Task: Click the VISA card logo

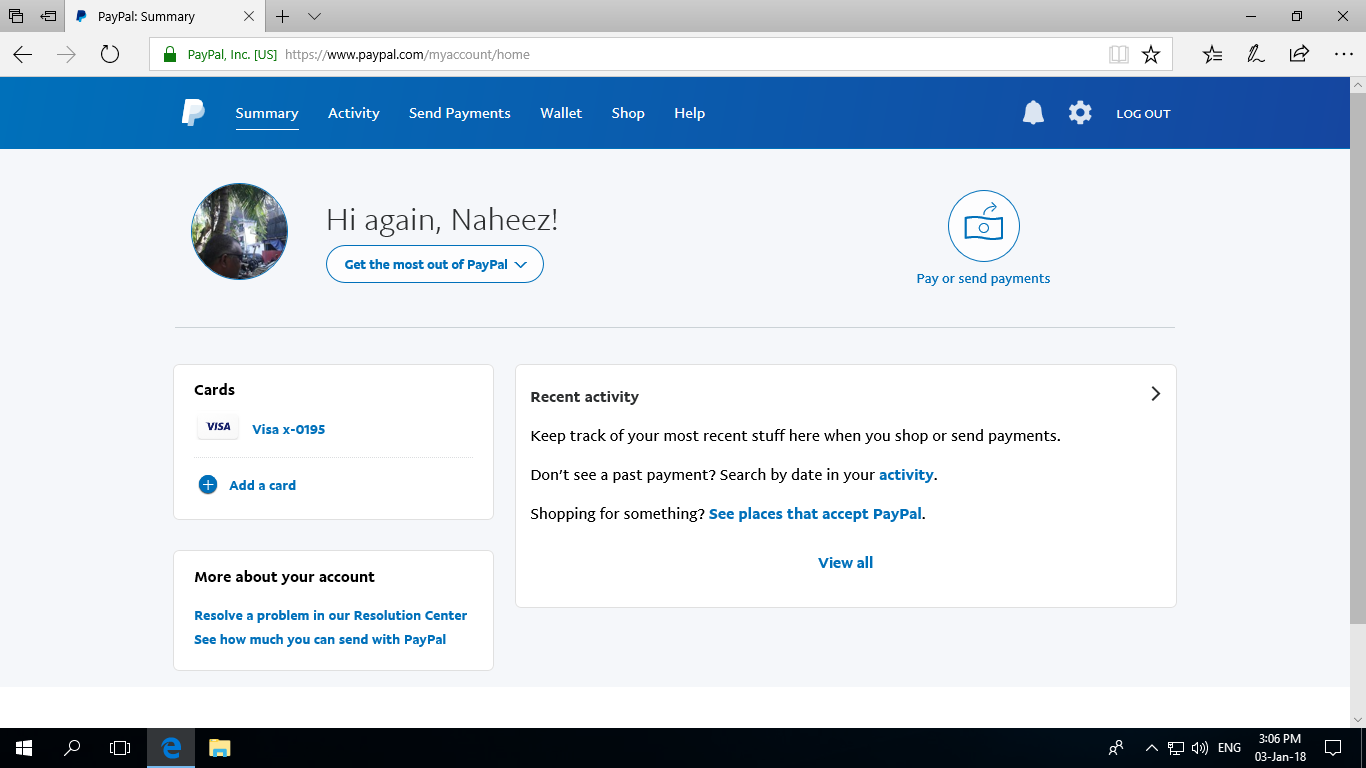Action: click(218, 427)
